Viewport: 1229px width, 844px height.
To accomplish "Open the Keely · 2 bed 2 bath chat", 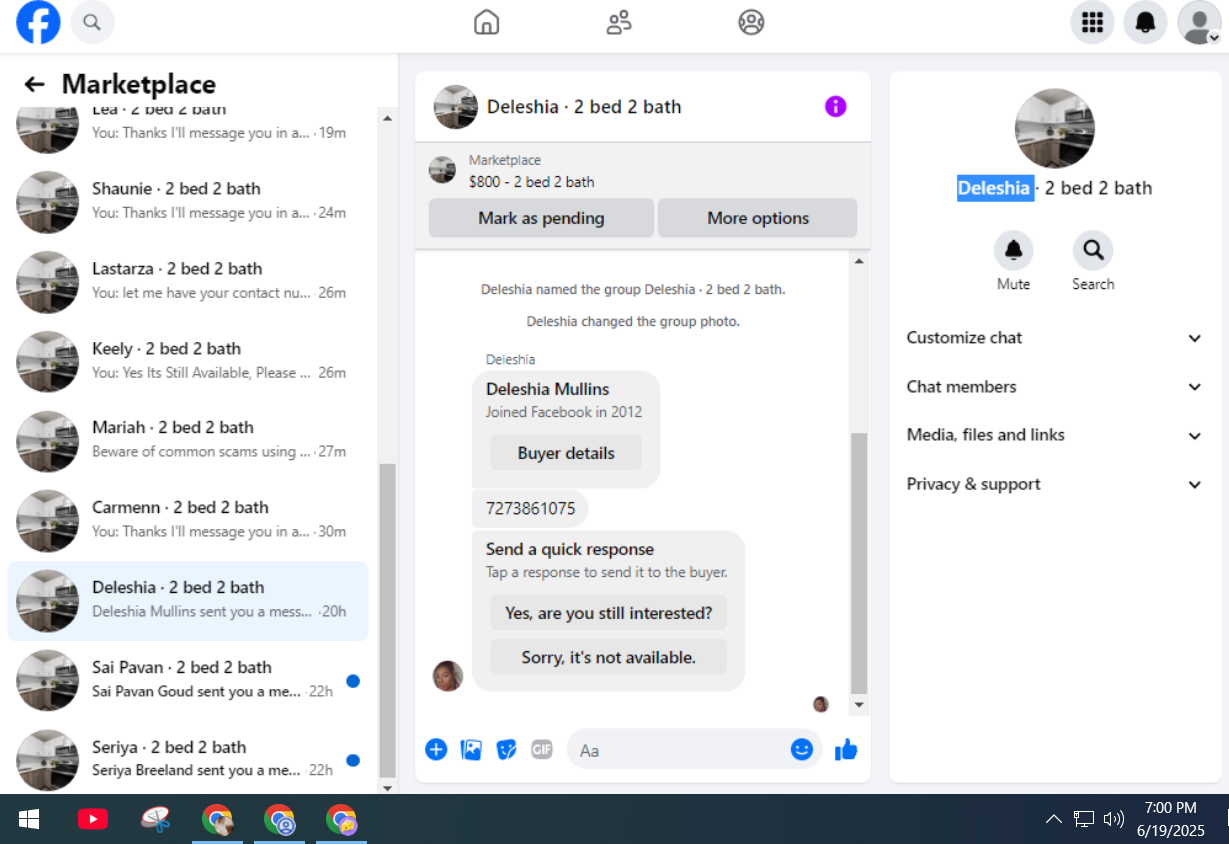I will [188, 360].
